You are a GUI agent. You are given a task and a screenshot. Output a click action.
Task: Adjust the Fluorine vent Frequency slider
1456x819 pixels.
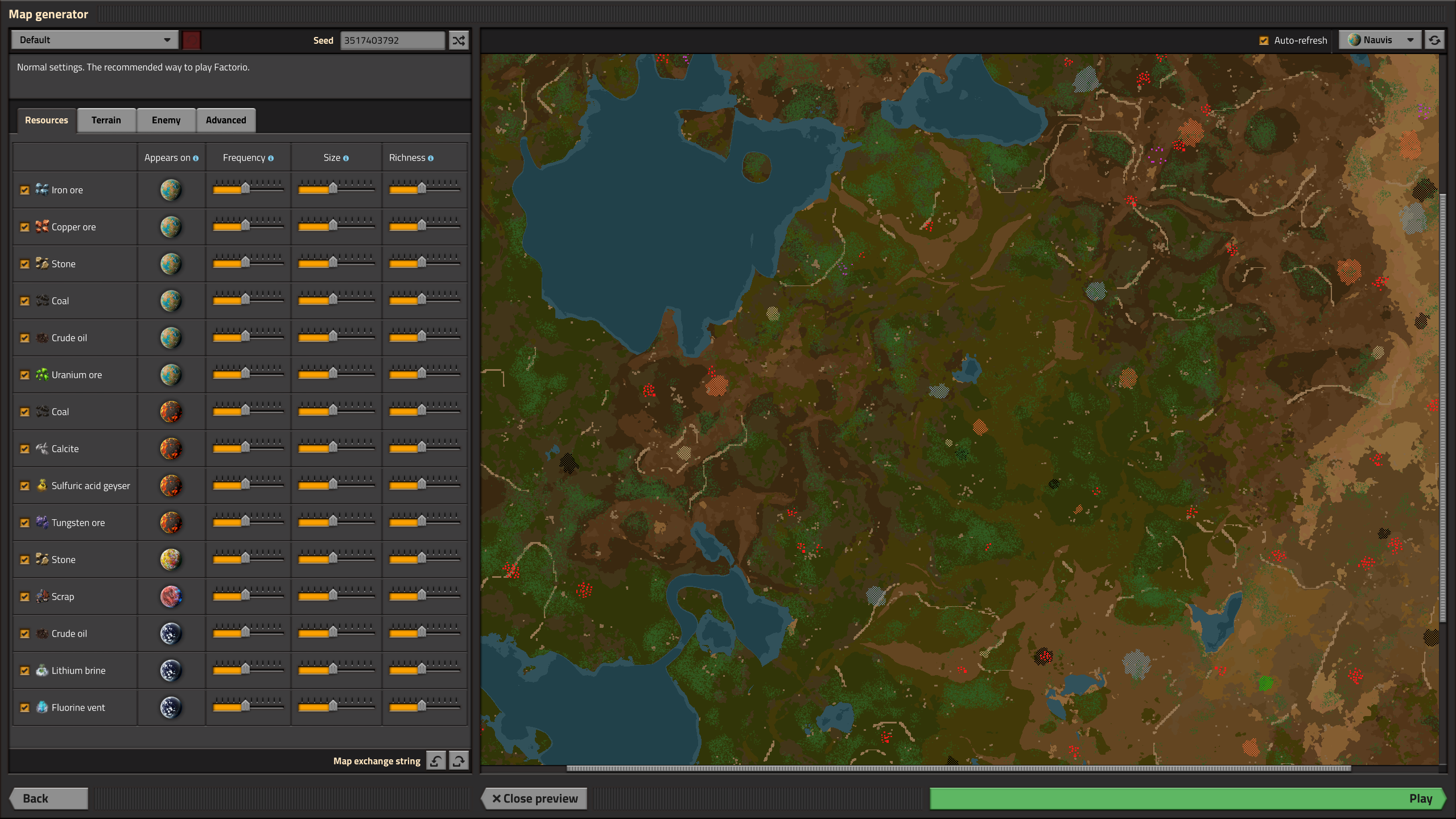click(x=248, y=705)
